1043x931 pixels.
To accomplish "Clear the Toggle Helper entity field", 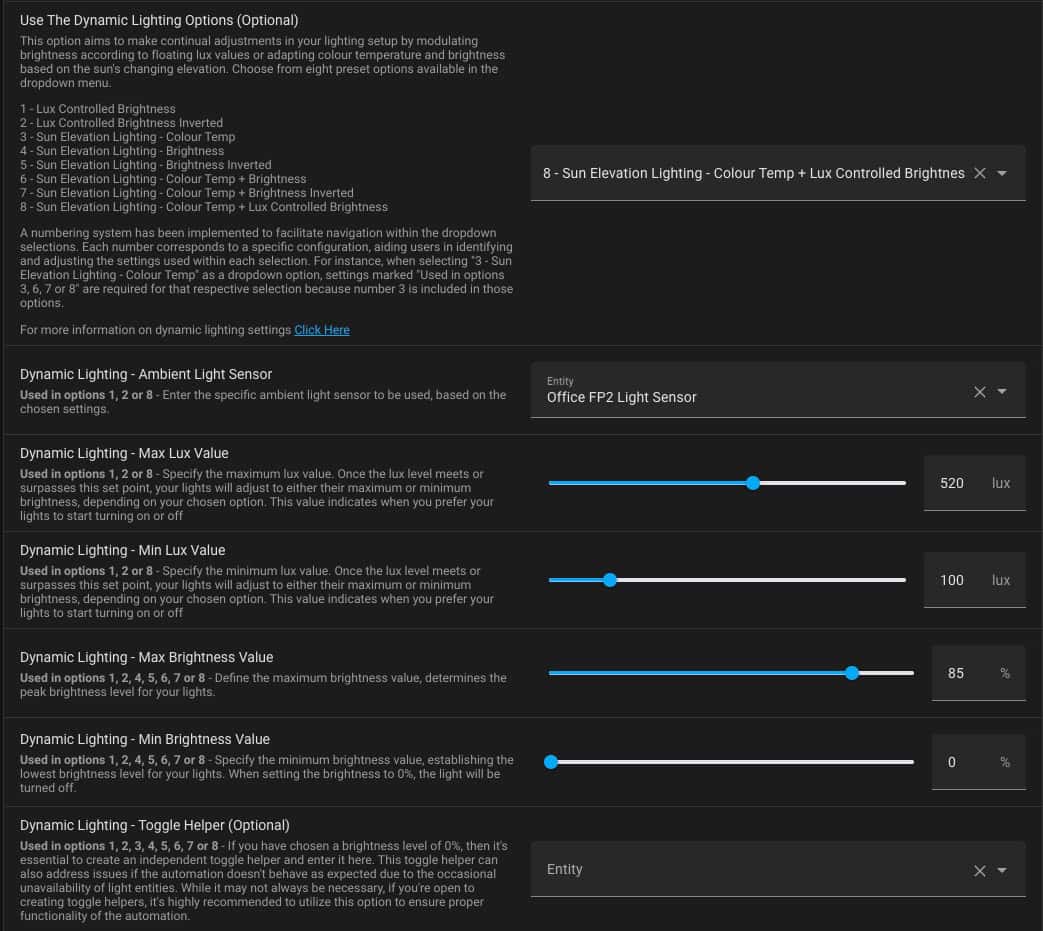I will click(x=979, y=870).
